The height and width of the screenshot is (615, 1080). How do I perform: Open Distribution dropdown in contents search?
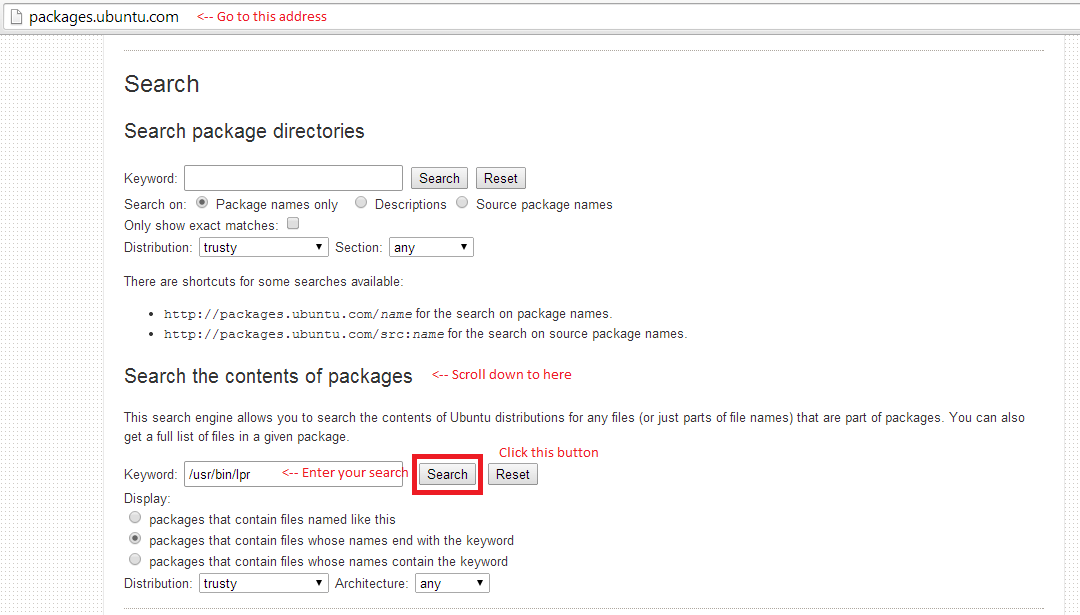[264, 583]
